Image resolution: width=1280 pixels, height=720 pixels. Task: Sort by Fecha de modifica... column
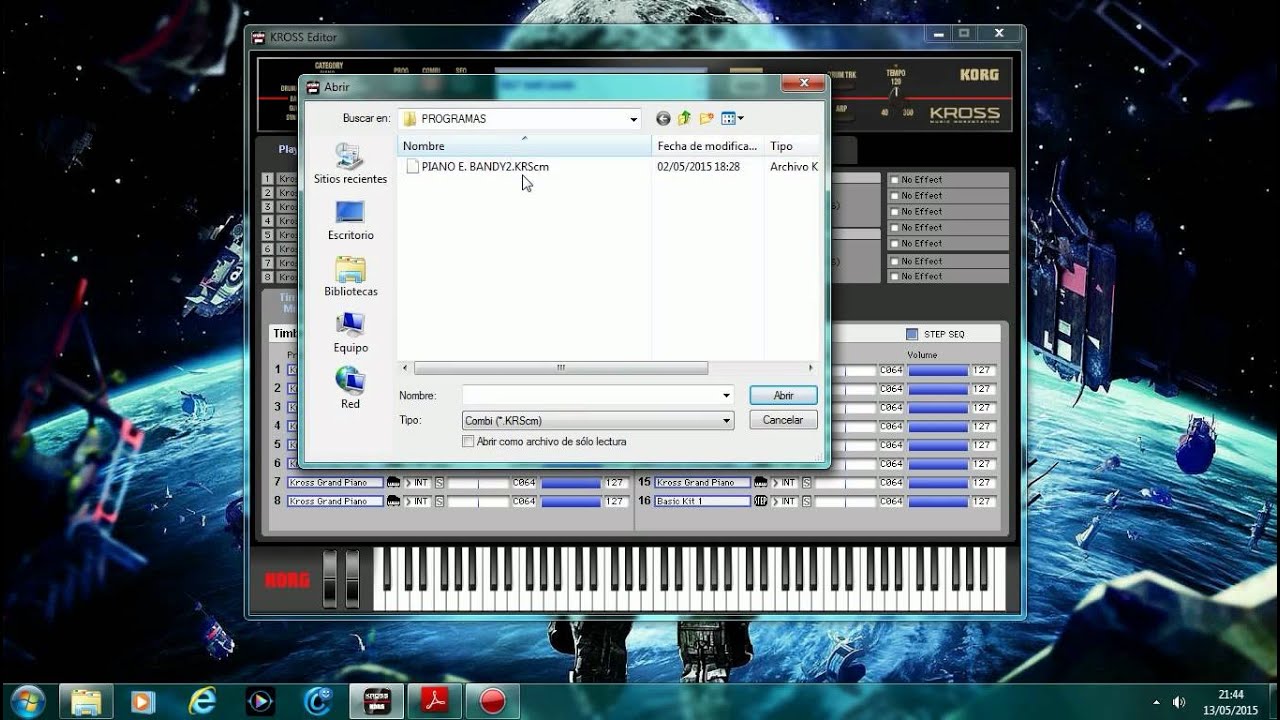click(x=707, y=146)
